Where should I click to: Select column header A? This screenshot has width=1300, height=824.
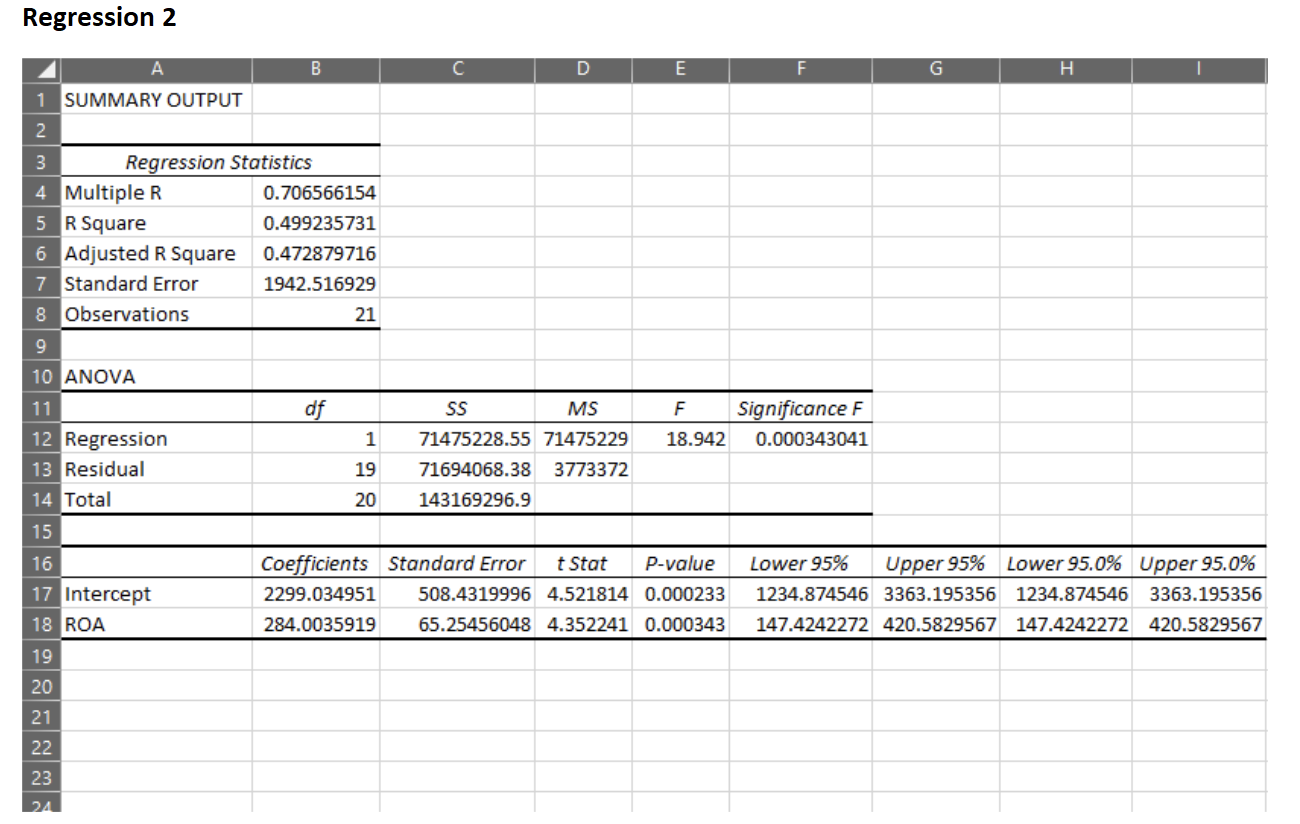tap(156, 69)
